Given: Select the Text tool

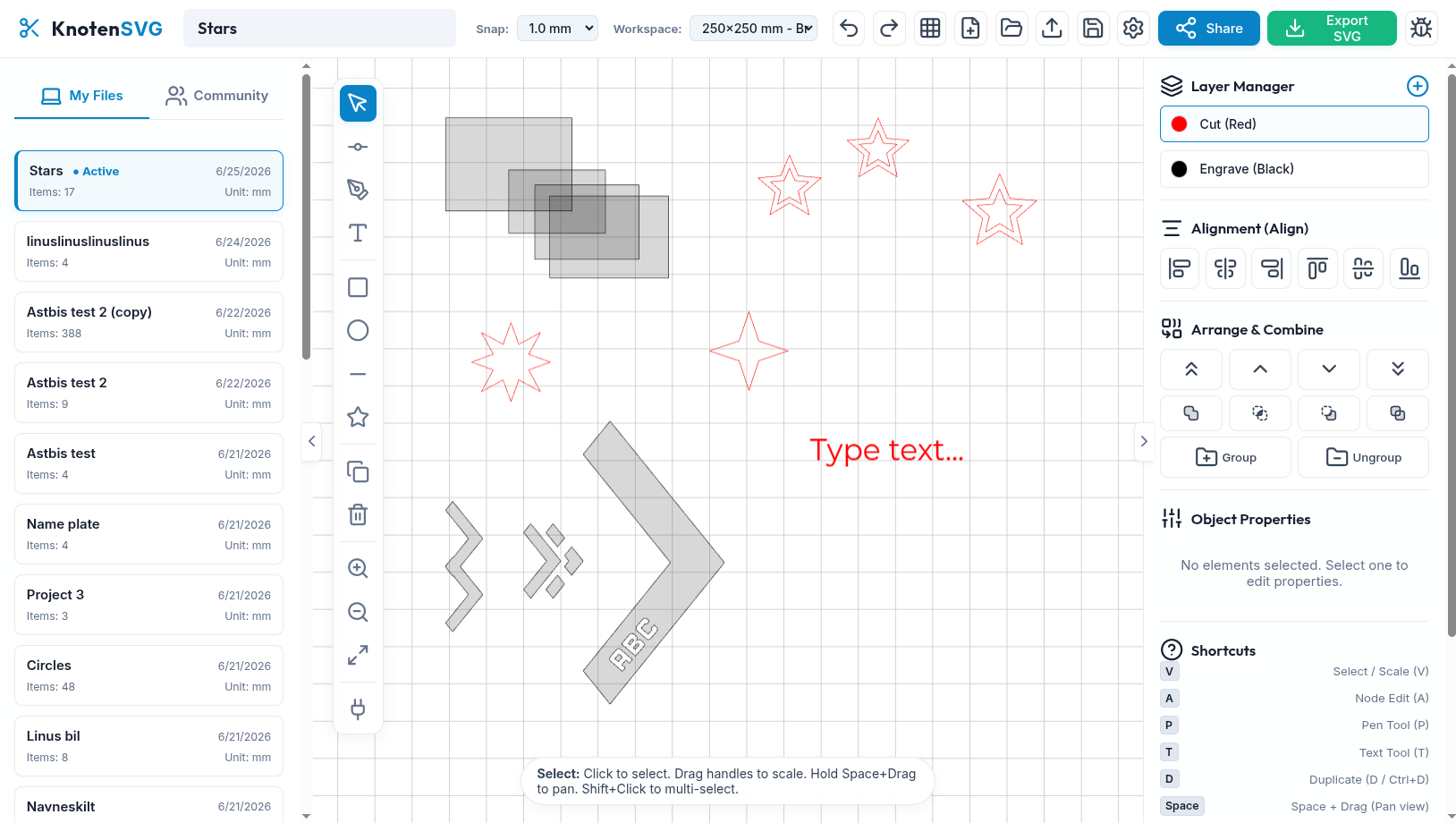Looking at the screenshot, I should click(358, 233).
